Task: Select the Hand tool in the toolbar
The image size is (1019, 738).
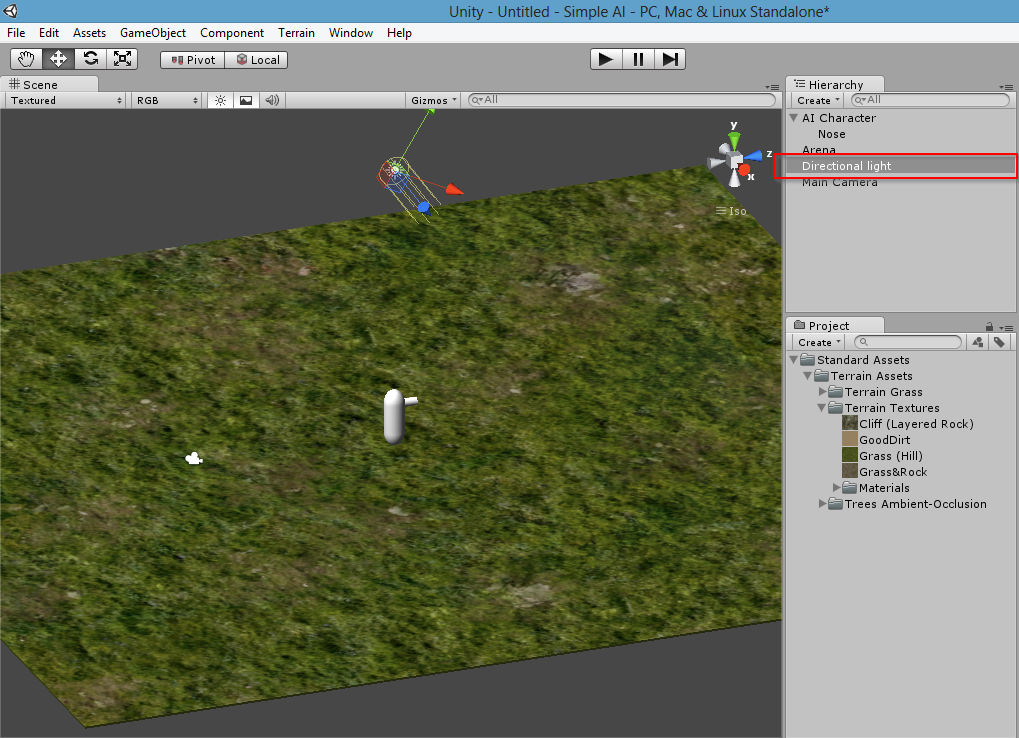Action: (x=26, y=59)
